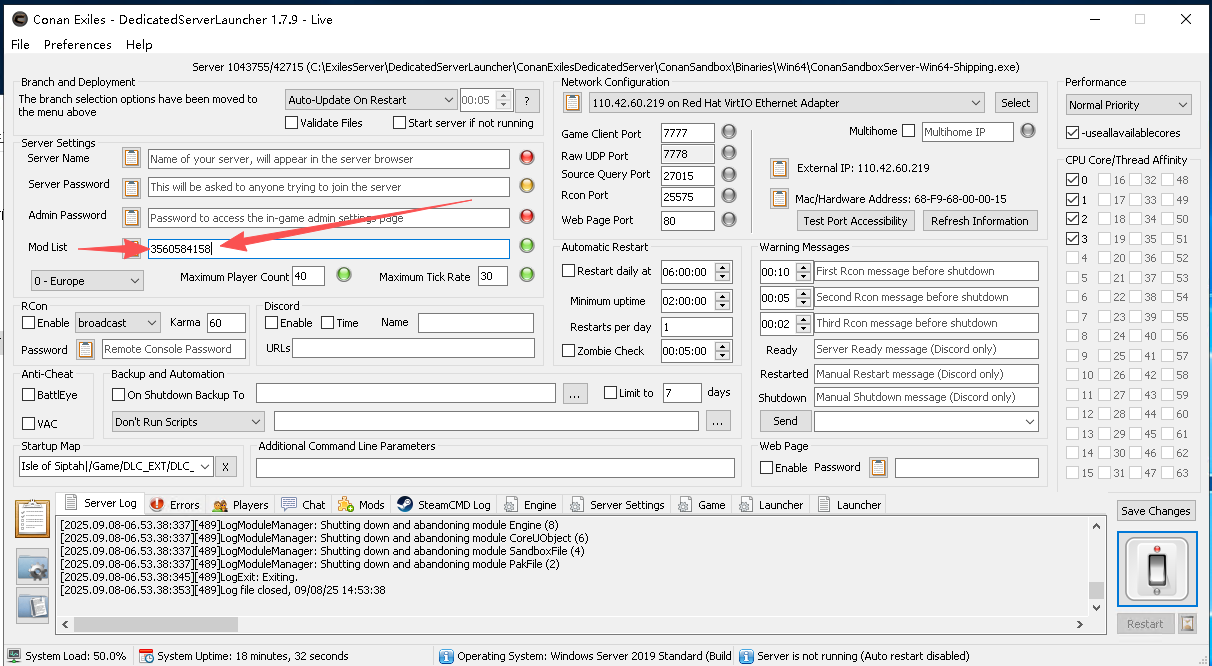Click the Source Query Port status indicator
The height and width of the screenshot is (666, 1212).
point(729,174)
